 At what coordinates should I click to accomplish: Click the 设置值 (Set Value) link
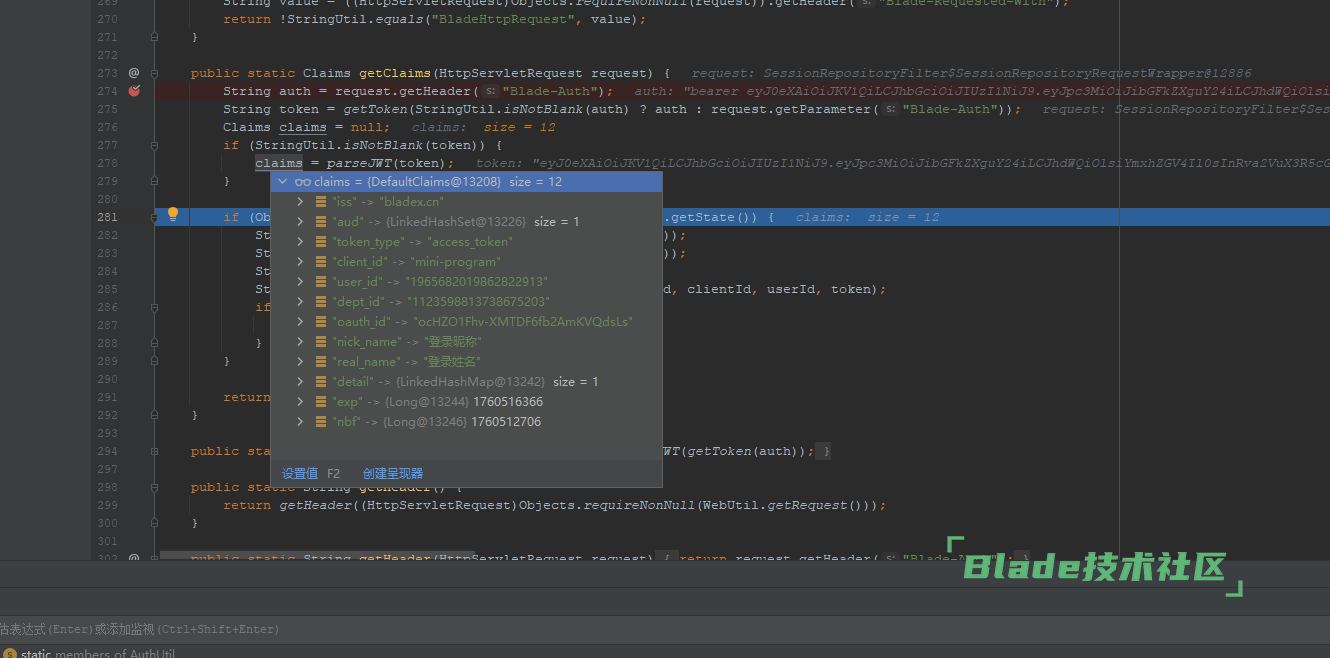point(300,474)
